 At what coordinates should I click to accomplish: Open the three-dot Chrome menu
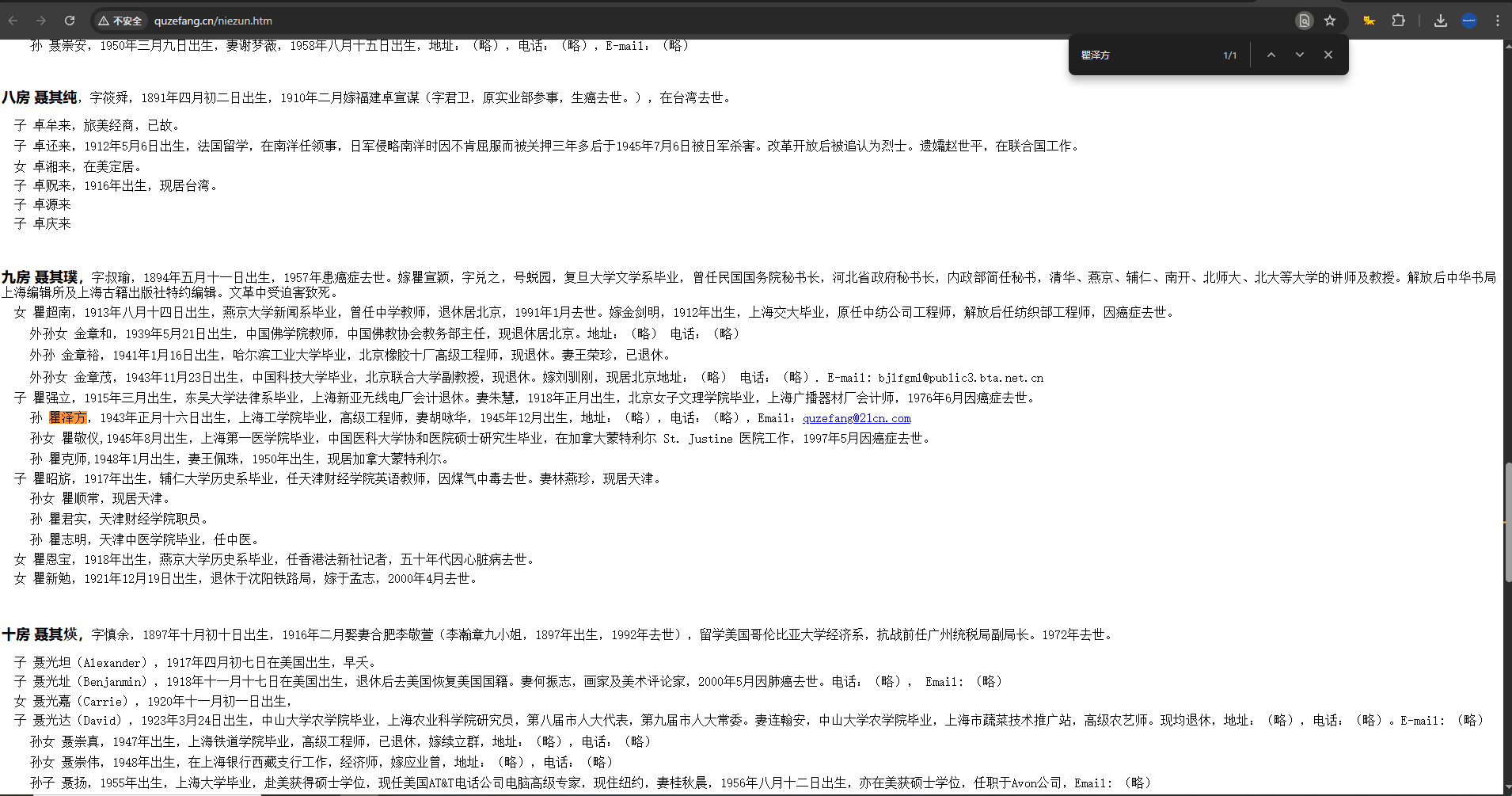coord(1498,21)
